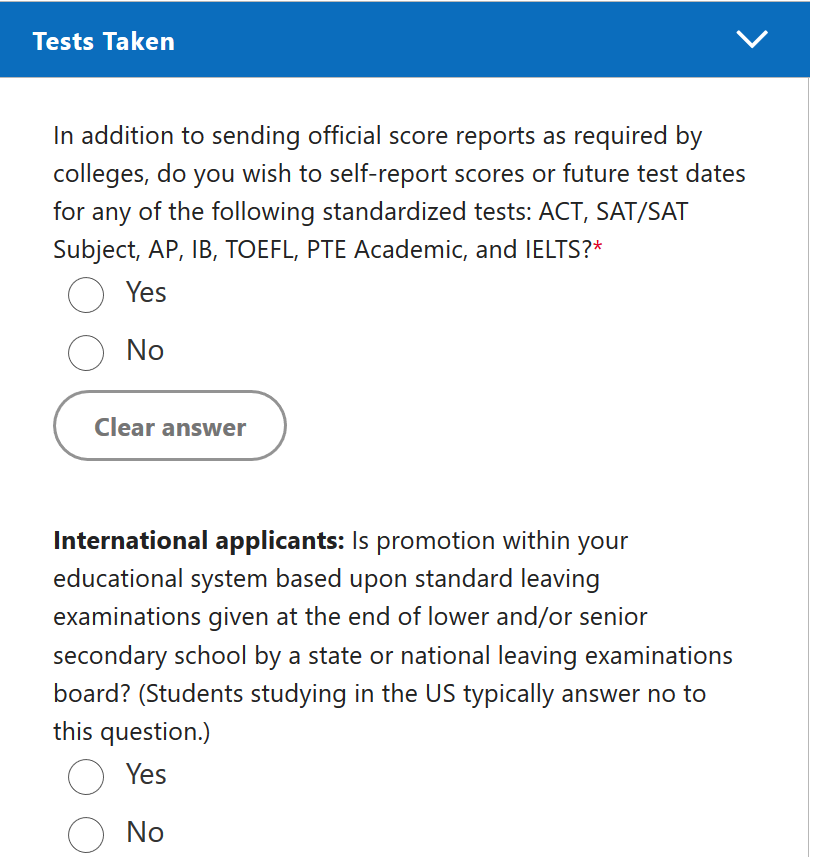This screenshot has height=857, width=831.
Task: Click the blue Tests Taken header bar
Action: tap(420, 40)
